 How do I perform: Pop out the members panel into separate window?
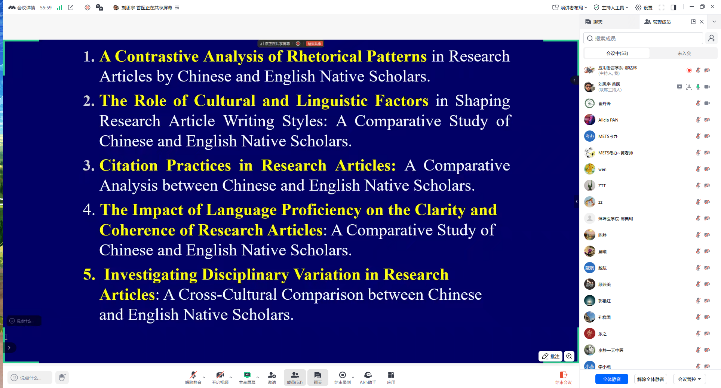coord(693,22)
